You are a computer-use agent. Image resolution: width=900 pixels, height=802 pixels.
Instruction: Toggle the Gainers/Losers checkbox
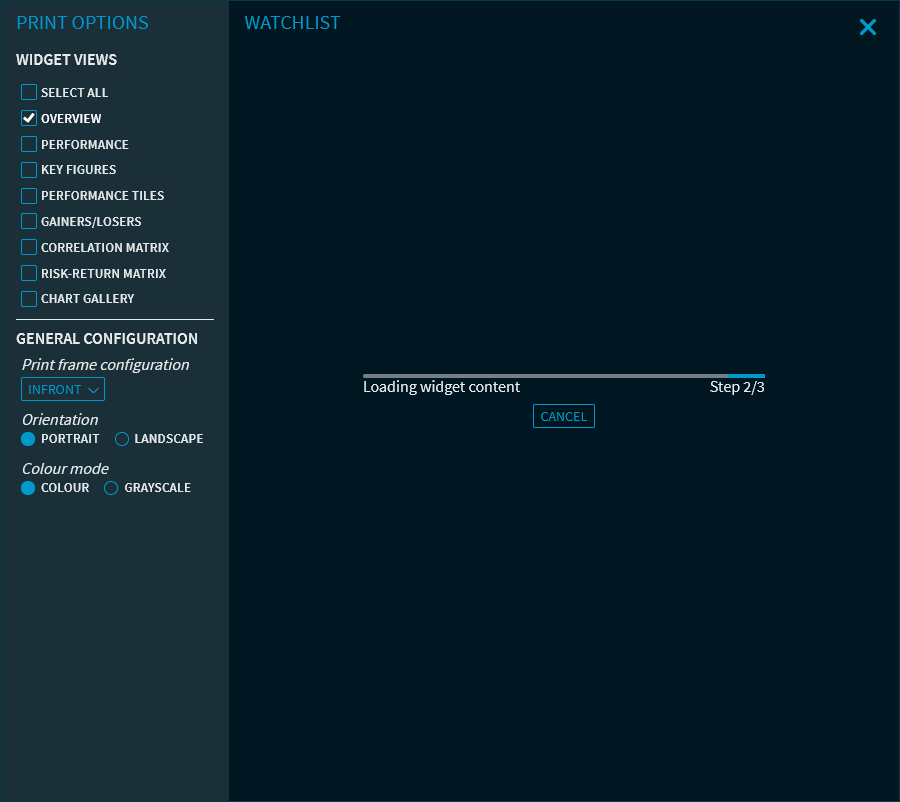29,222
